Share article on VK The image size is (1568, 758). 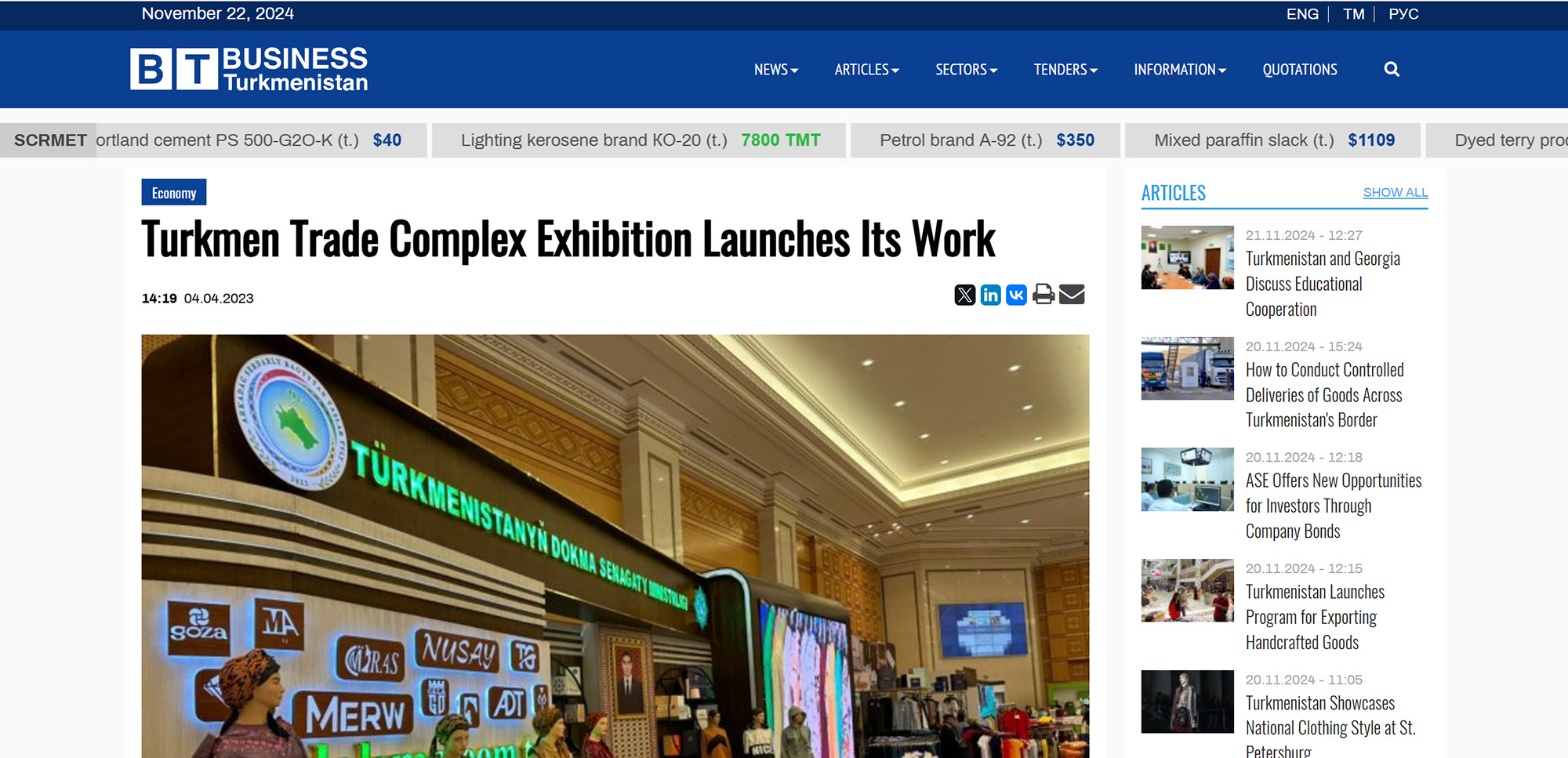(1017, 295)
